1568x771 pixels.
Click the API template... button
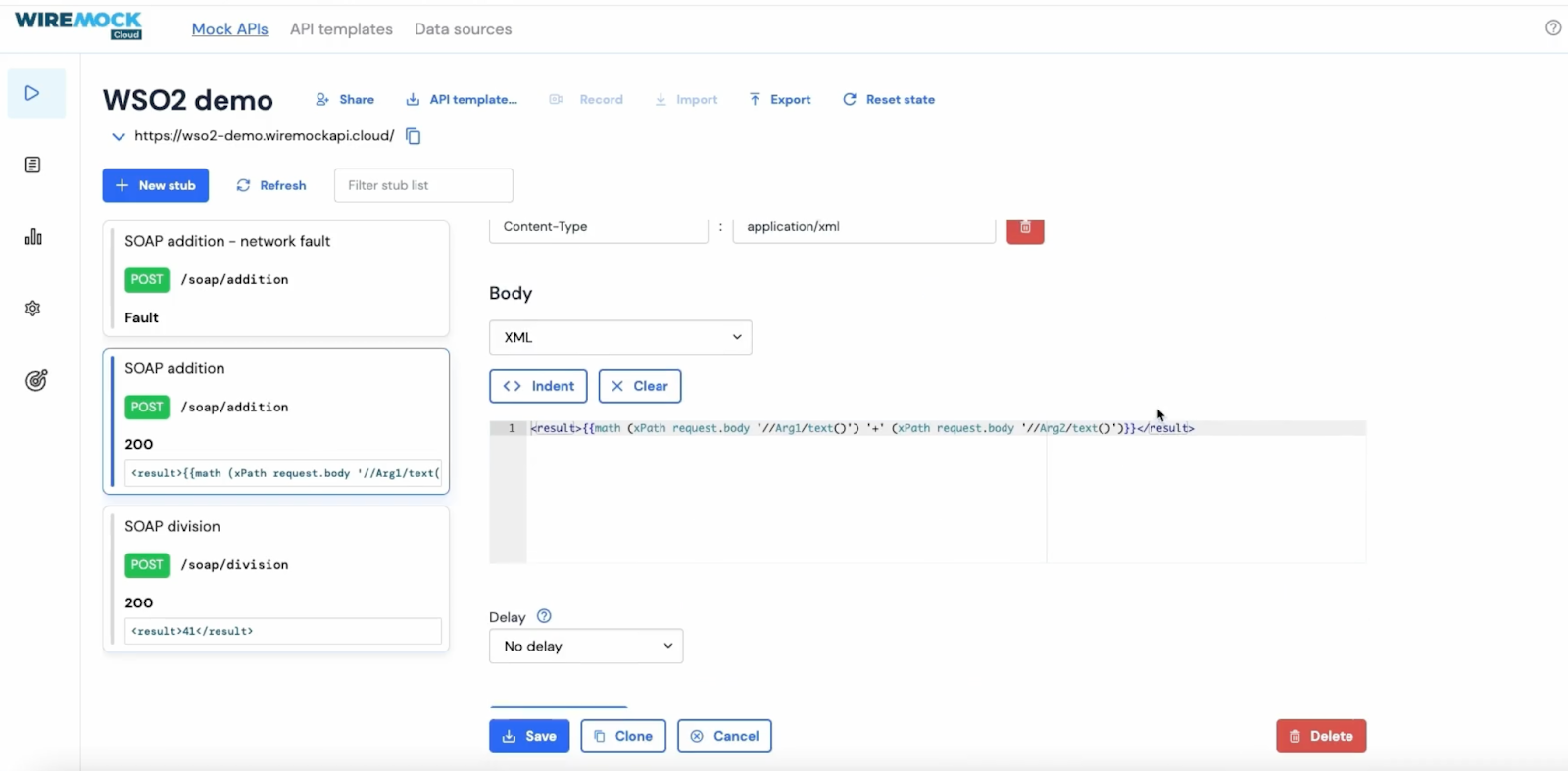click(462, 99)
